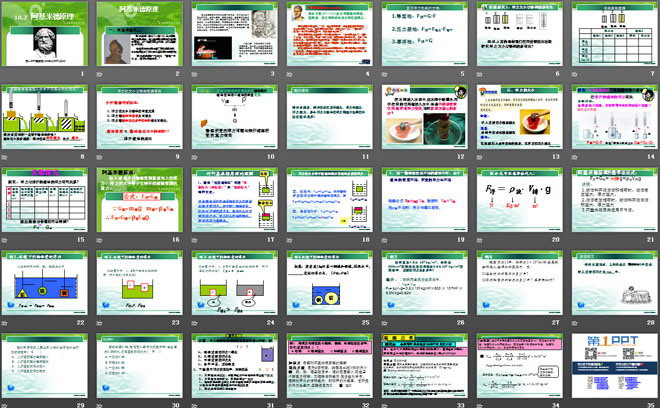Select slide 13 with red bowl photo

pyautogui.click(x=520, y=117)
